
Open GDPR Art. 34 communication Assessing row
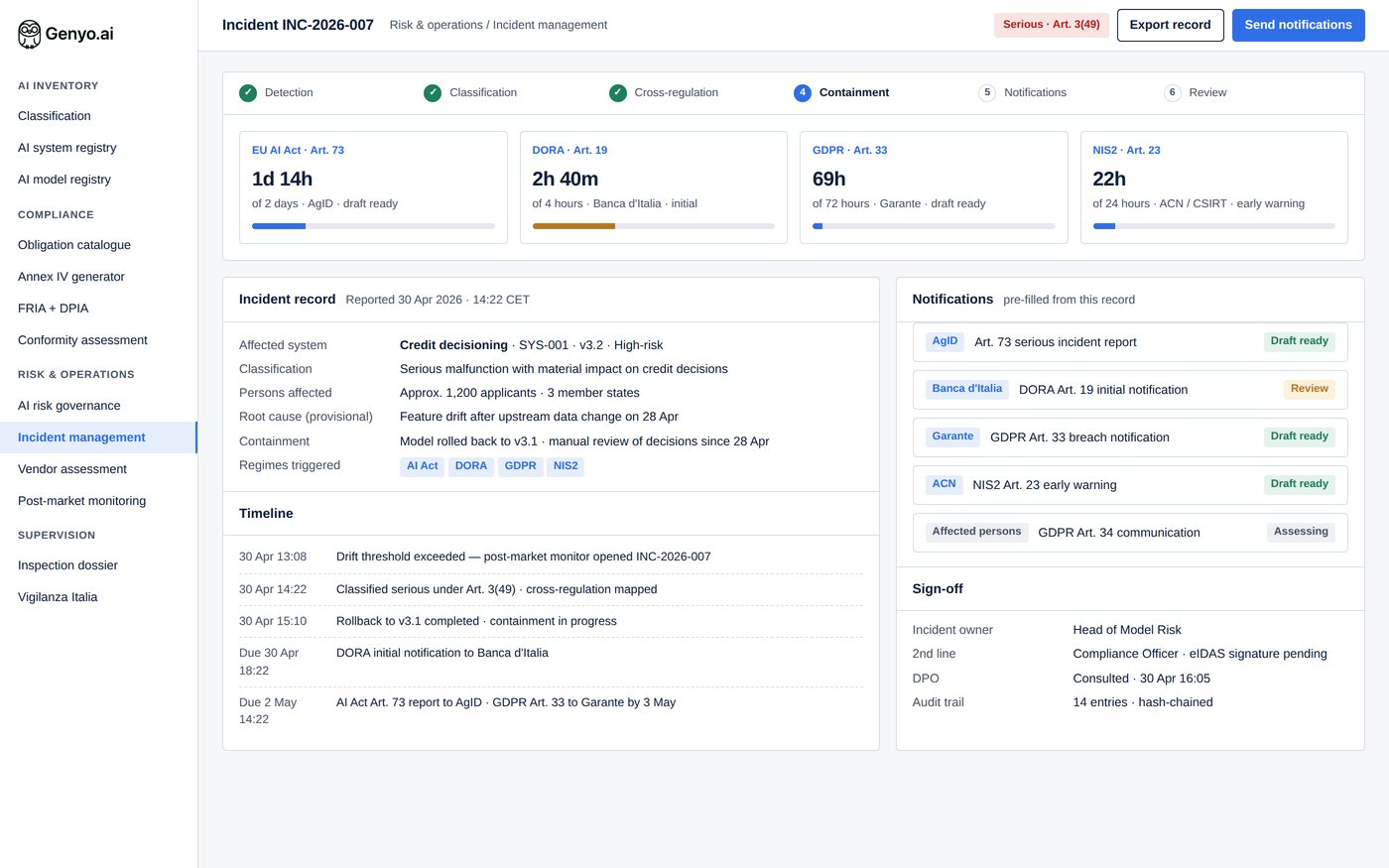click(x=1130, y=533)
